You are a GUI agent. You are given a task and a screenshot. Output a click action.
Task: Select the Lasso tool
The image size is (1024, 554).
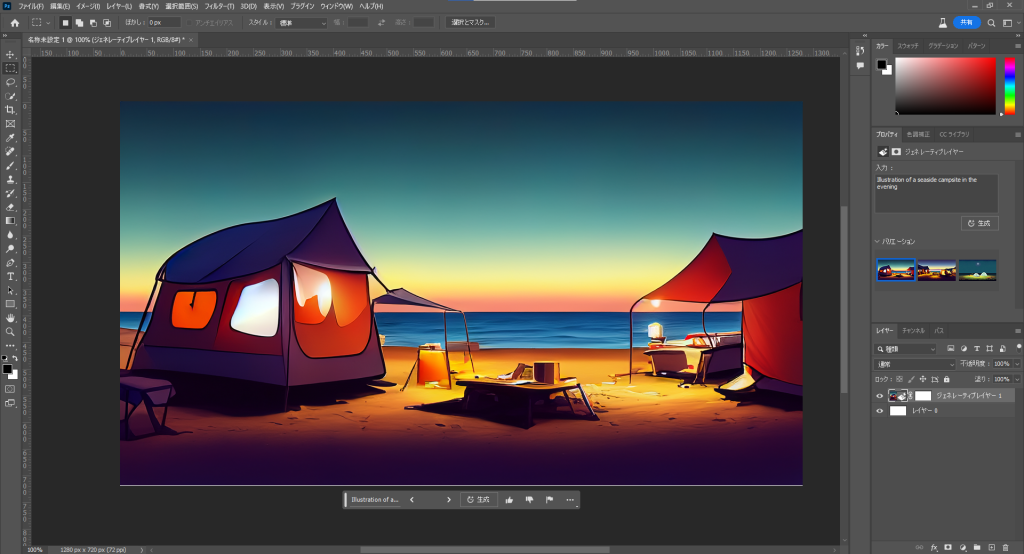(10, 82)
